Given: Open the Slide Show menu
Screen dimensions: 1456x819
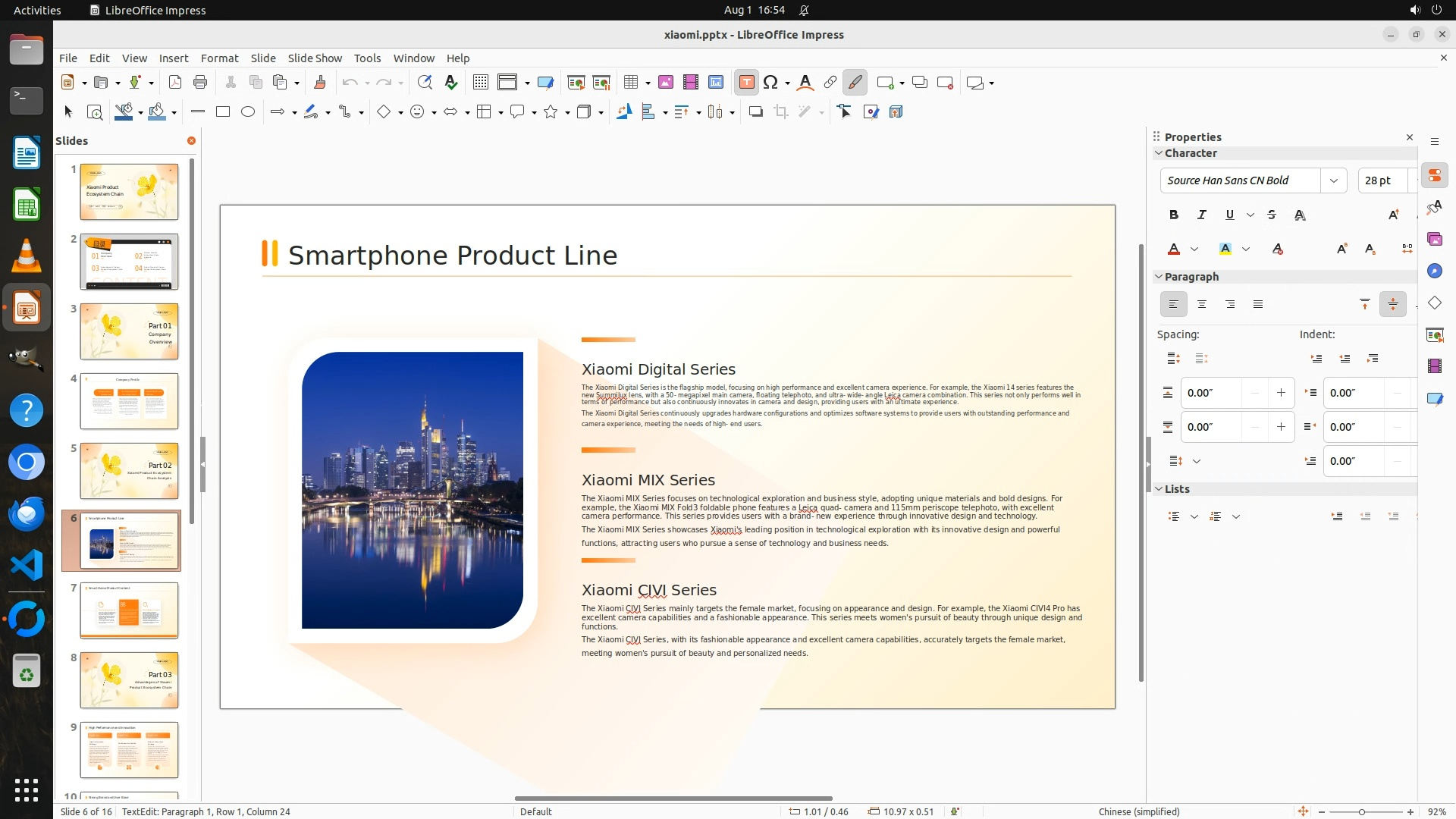Looking at the screenshot, I should (x=315, y=58).
